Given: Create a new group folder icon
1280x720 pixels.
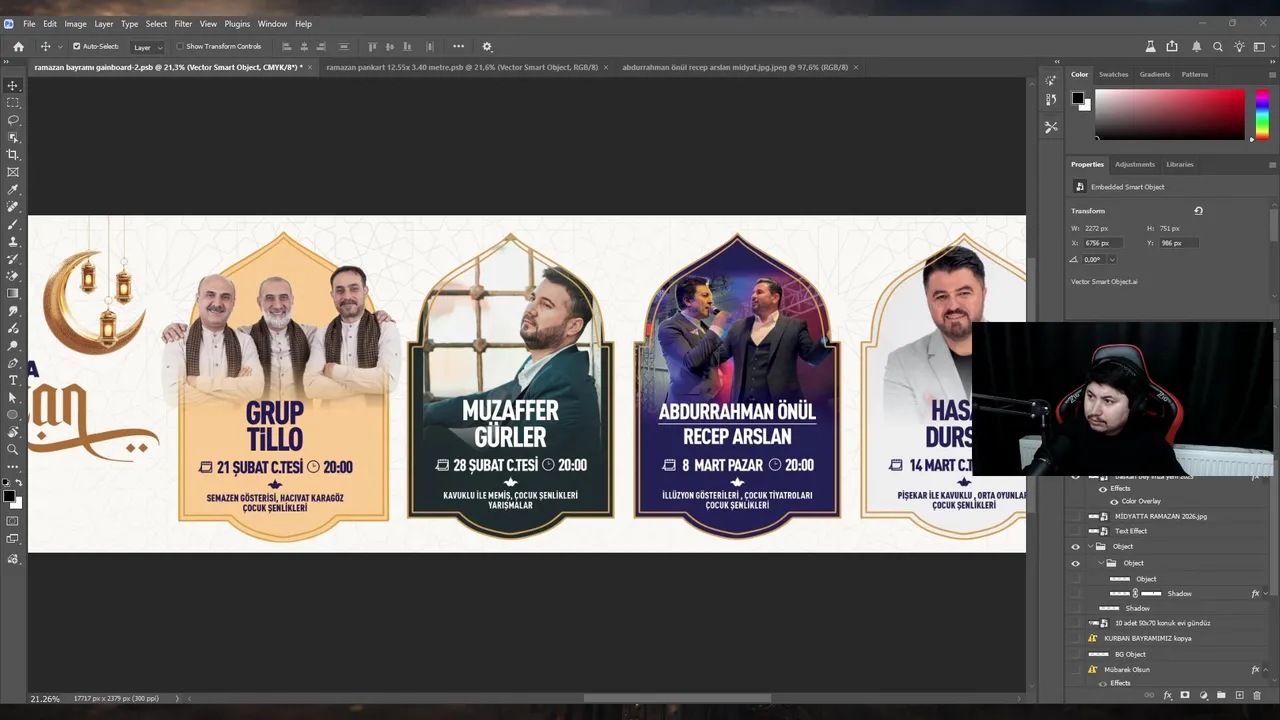Looking at the screenshot, I should tap(1221, 695).
